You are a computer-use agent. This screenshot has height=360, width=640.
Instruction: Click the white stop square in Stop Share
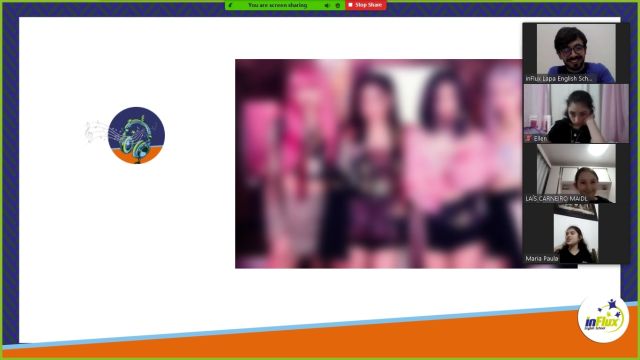[x=350, y=5]
